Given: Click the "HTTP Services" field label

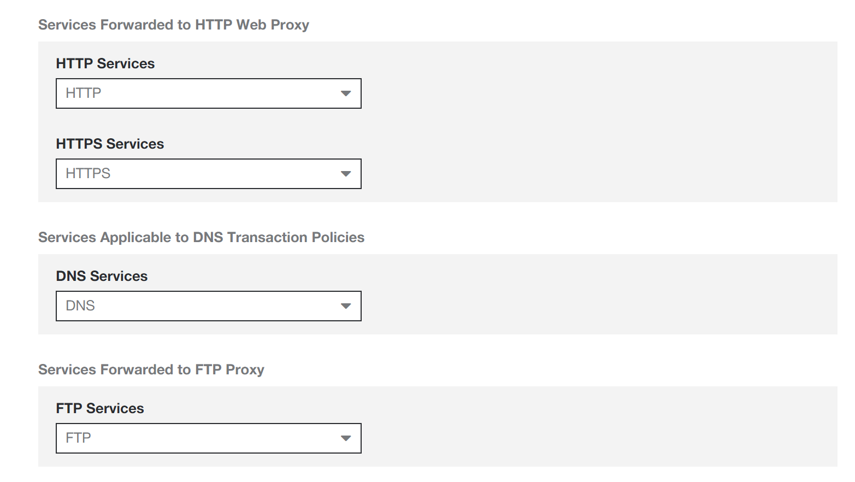Looking at the screenshot, I should [x=105, y=64].
